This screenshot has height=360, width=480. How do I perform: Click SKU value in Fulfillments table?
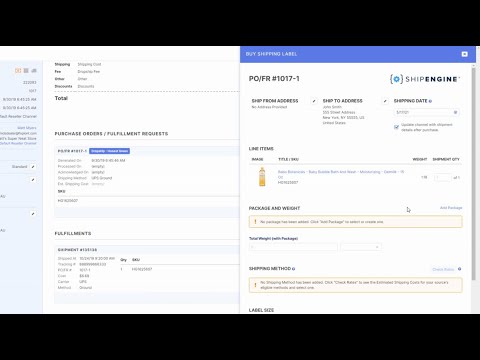coord(142,269)
